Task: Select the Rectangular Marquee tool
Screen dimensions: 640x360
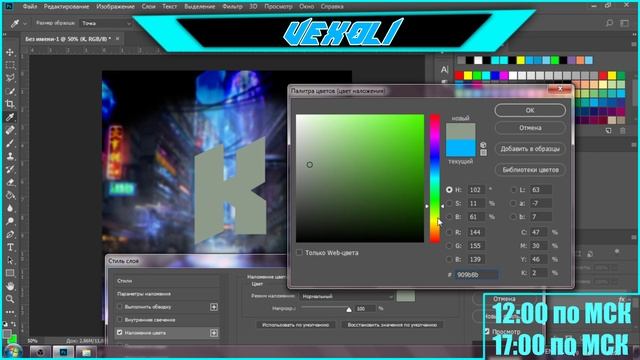Action: 10,65
